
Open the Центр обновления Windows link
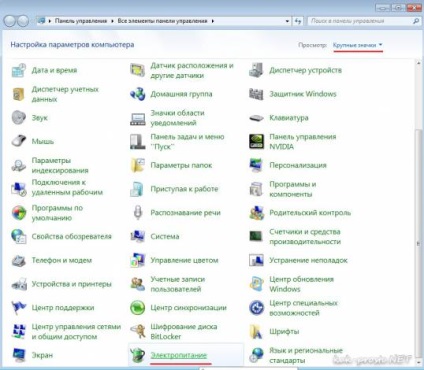[x=301, y=284]
